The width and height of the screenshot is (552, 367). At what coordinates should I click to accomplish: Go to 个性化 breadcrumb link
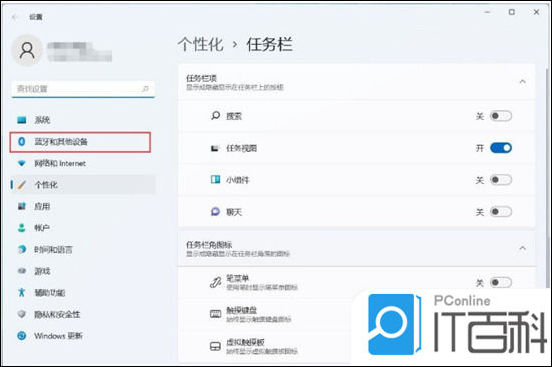click(x=200, y=45)
